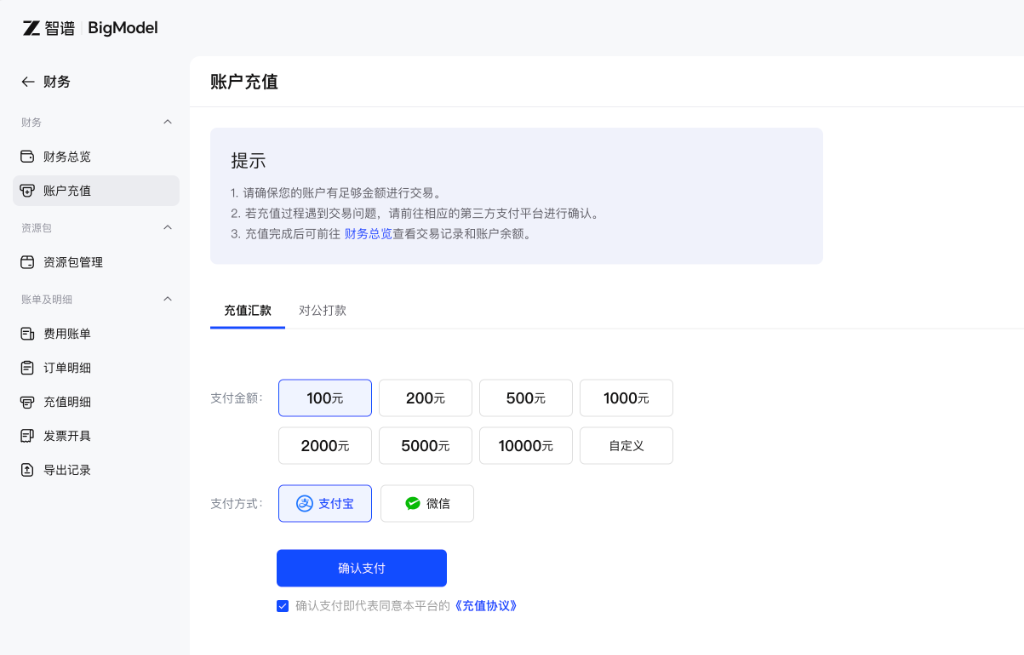This screenshot has width=1024, height=655.
Task: Click the 财务 back header text
Action: [57, 82]
